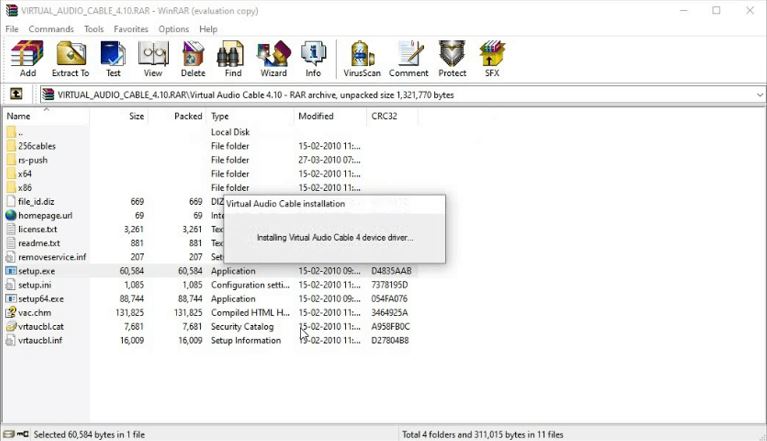Select the file_id.diz file

36,201
